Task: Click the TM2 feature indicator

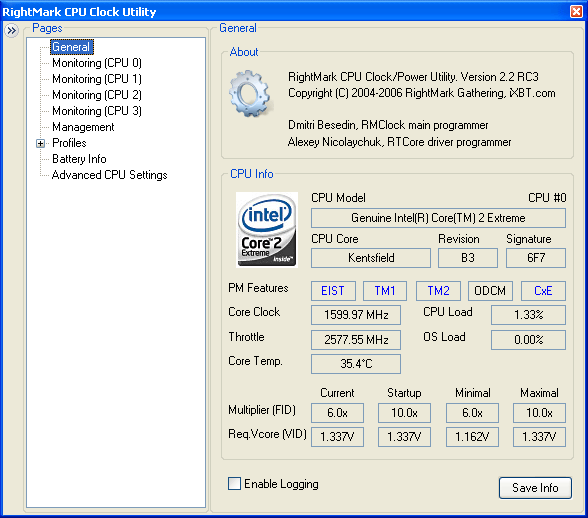Action: (438, 291)
